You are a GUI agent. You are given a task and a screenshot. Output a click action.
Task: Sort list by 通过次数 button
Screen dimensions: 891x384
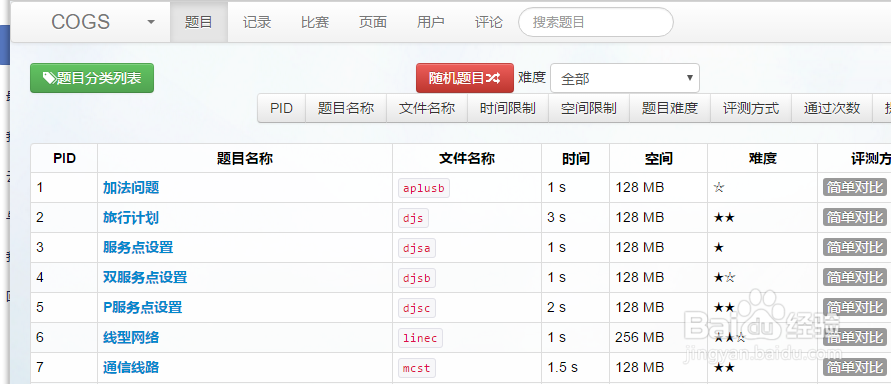[832, 108]
